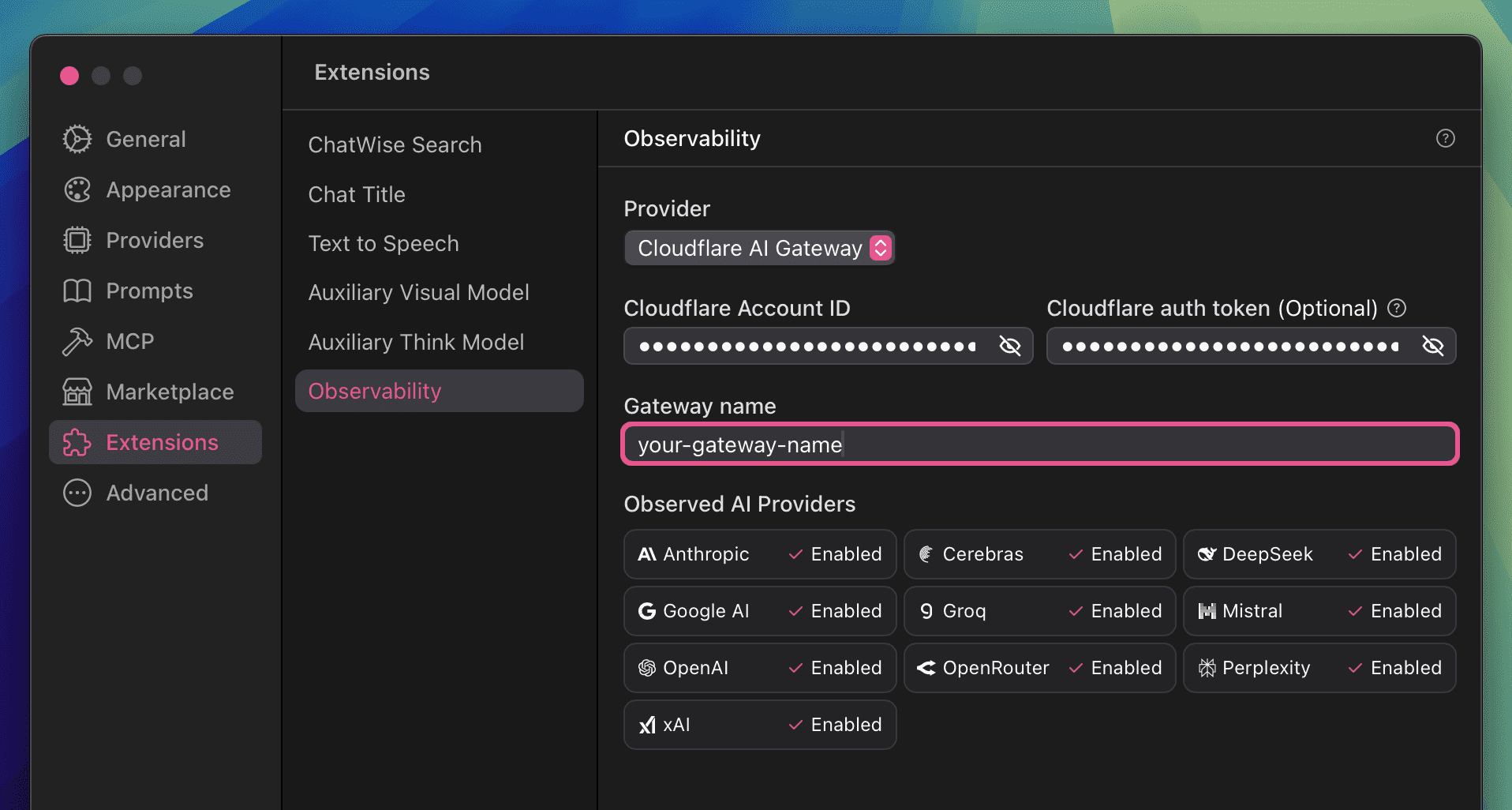This screenshot has height=810, width=1512.
Task: Open MCP settings section
Action: (x=155, y=341)
